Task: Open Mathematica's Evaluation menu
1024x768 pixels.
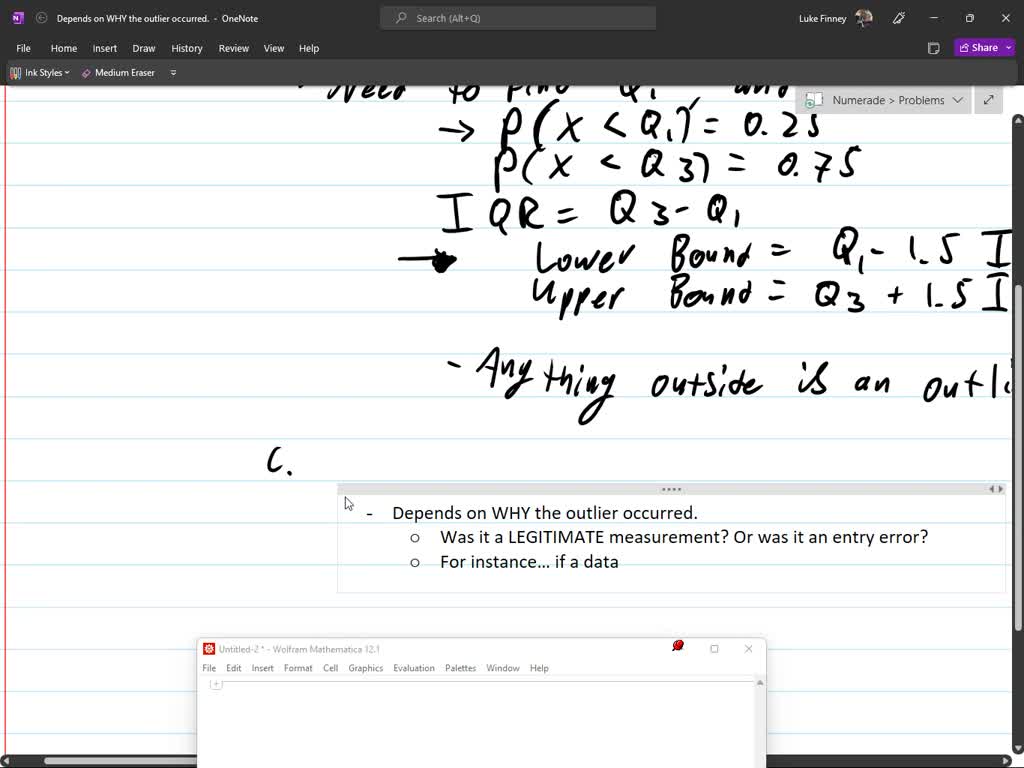Action: coord(414,667)
